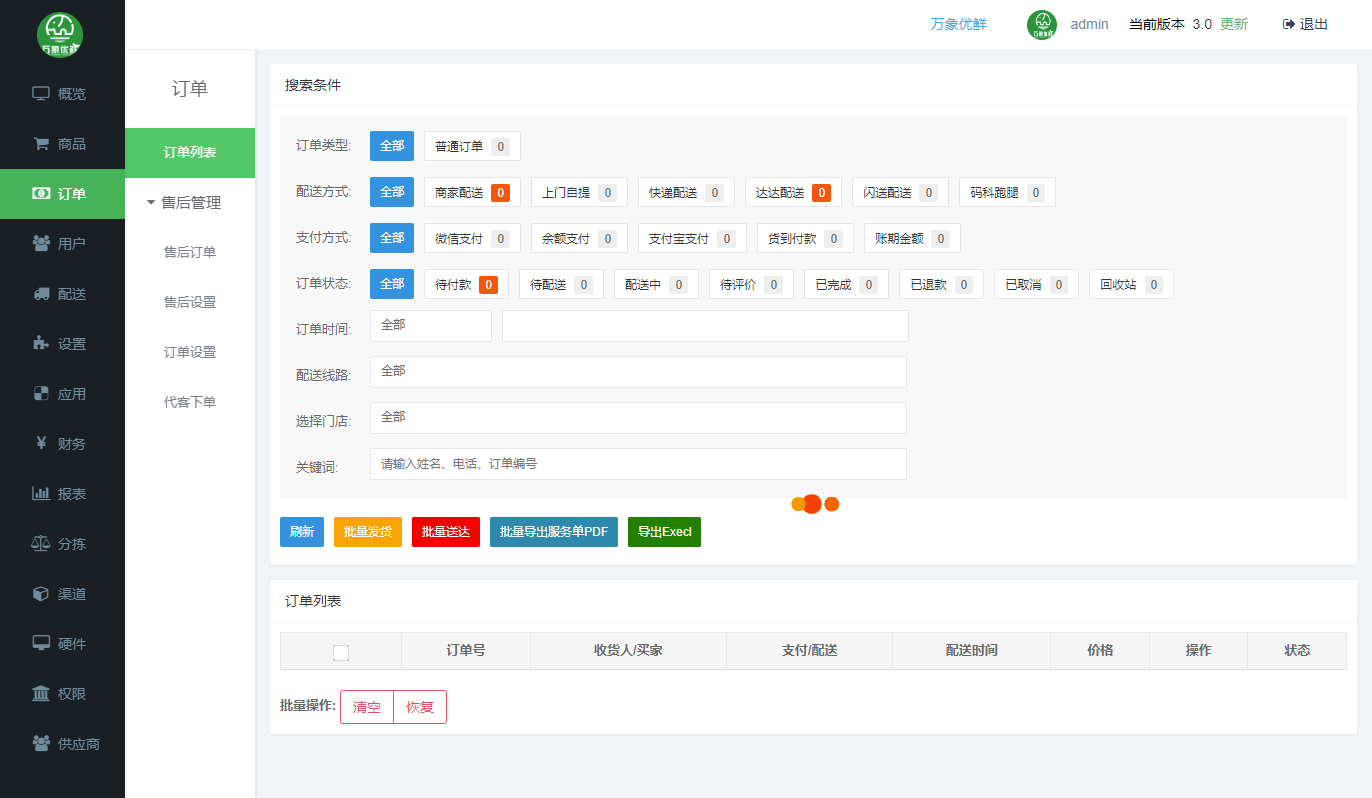The height and width of the screenshot is (798, 1372).
Task: Open 代客下单 in the submenu
Action: [x=190, y=403]
